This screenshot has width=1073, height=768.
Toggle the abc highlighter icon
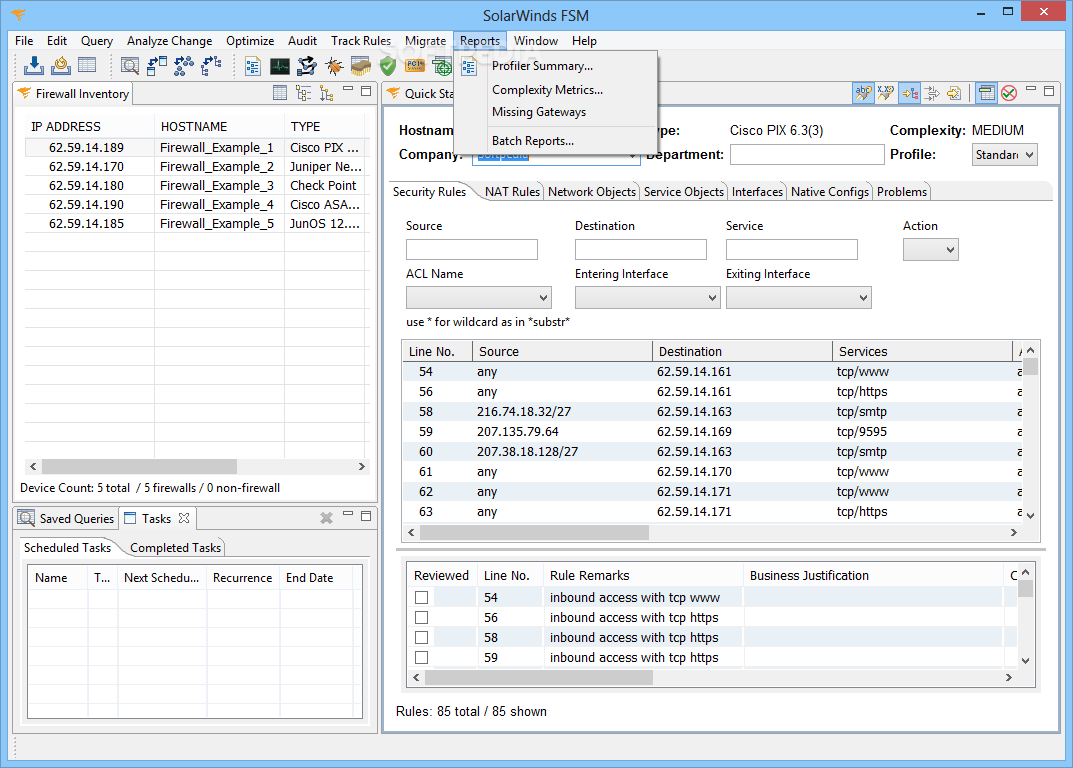(x=864, y=92)
